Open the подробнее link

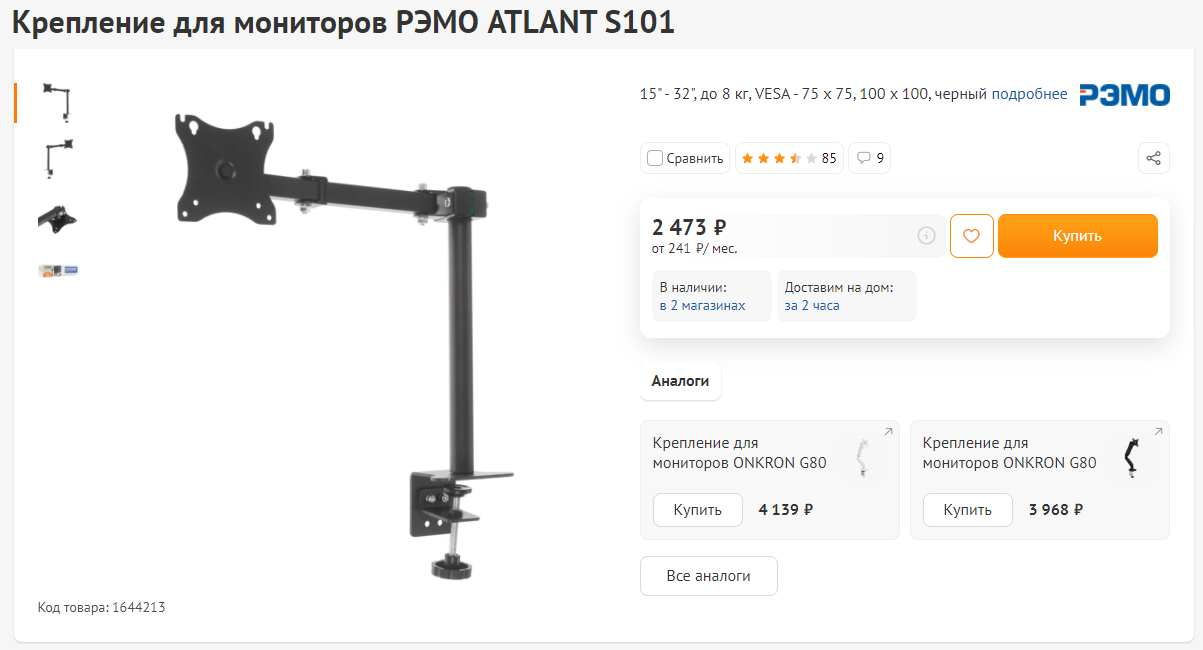point(1029,94)
